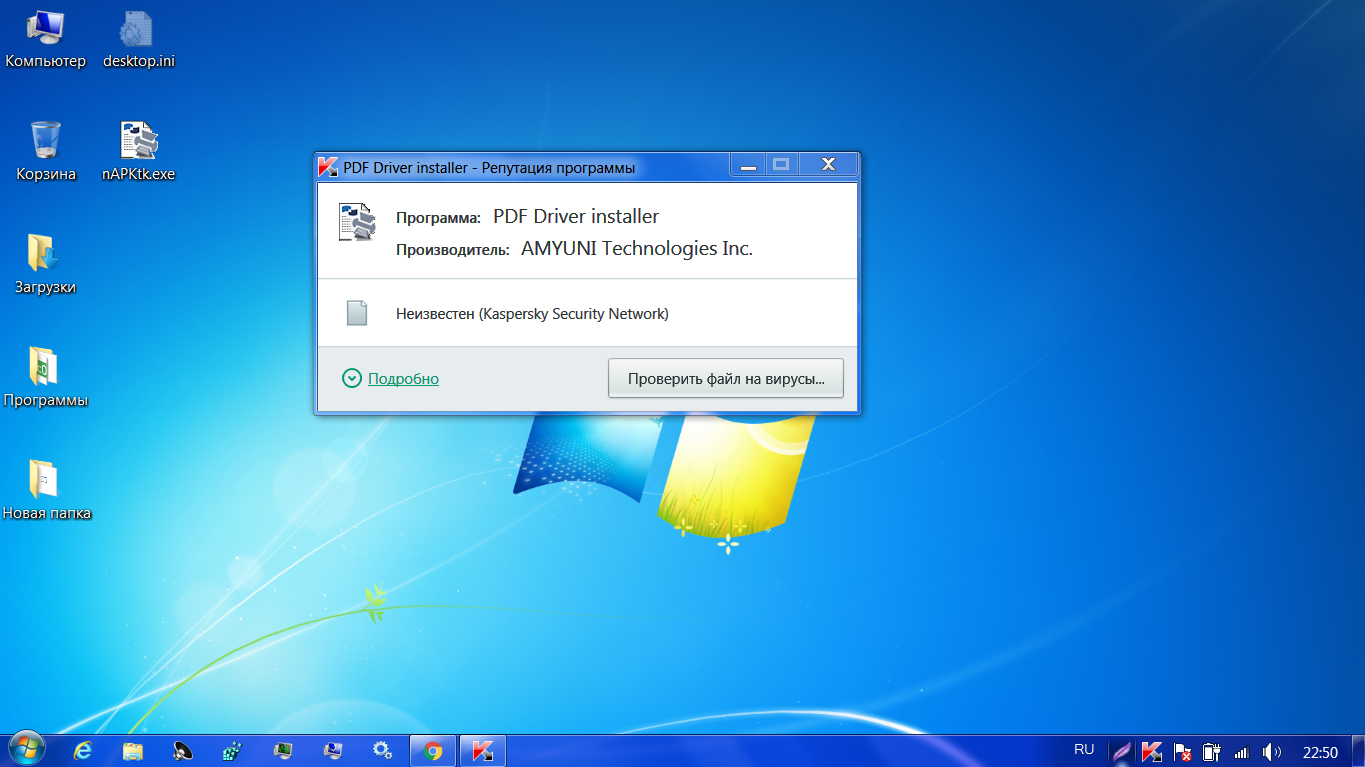Open the Корзина recycle bin icon
The image size is (1365, 767).
tap(46, 142)
